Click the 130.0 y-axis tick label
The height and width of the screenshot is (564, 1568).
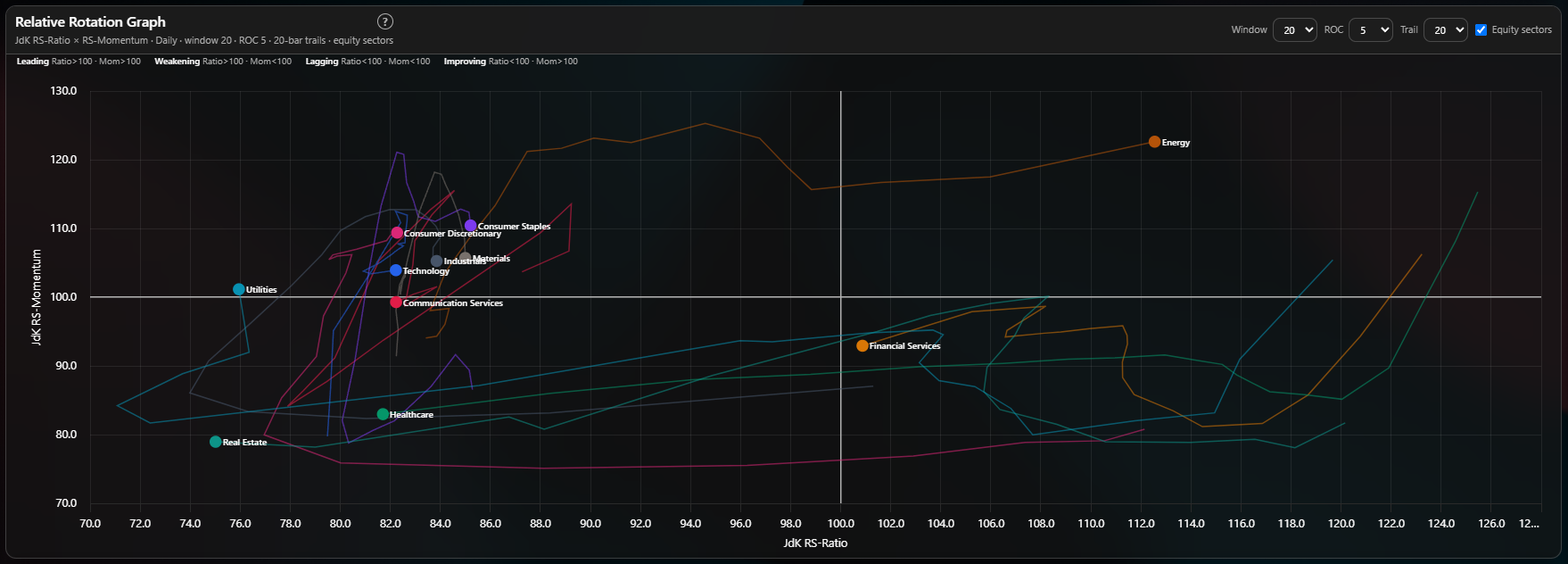[x=63, y=91]
